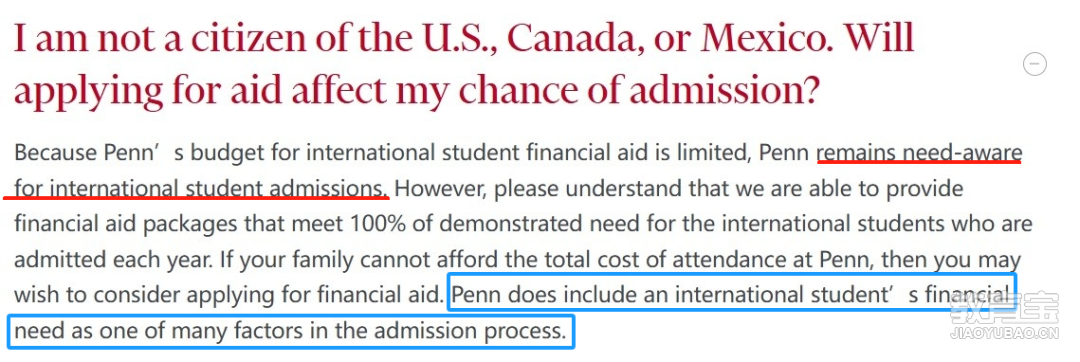Click the word "However" in the paragraph
The width and height of the screenshot is (1080, 362).
(x=438, y=189)
